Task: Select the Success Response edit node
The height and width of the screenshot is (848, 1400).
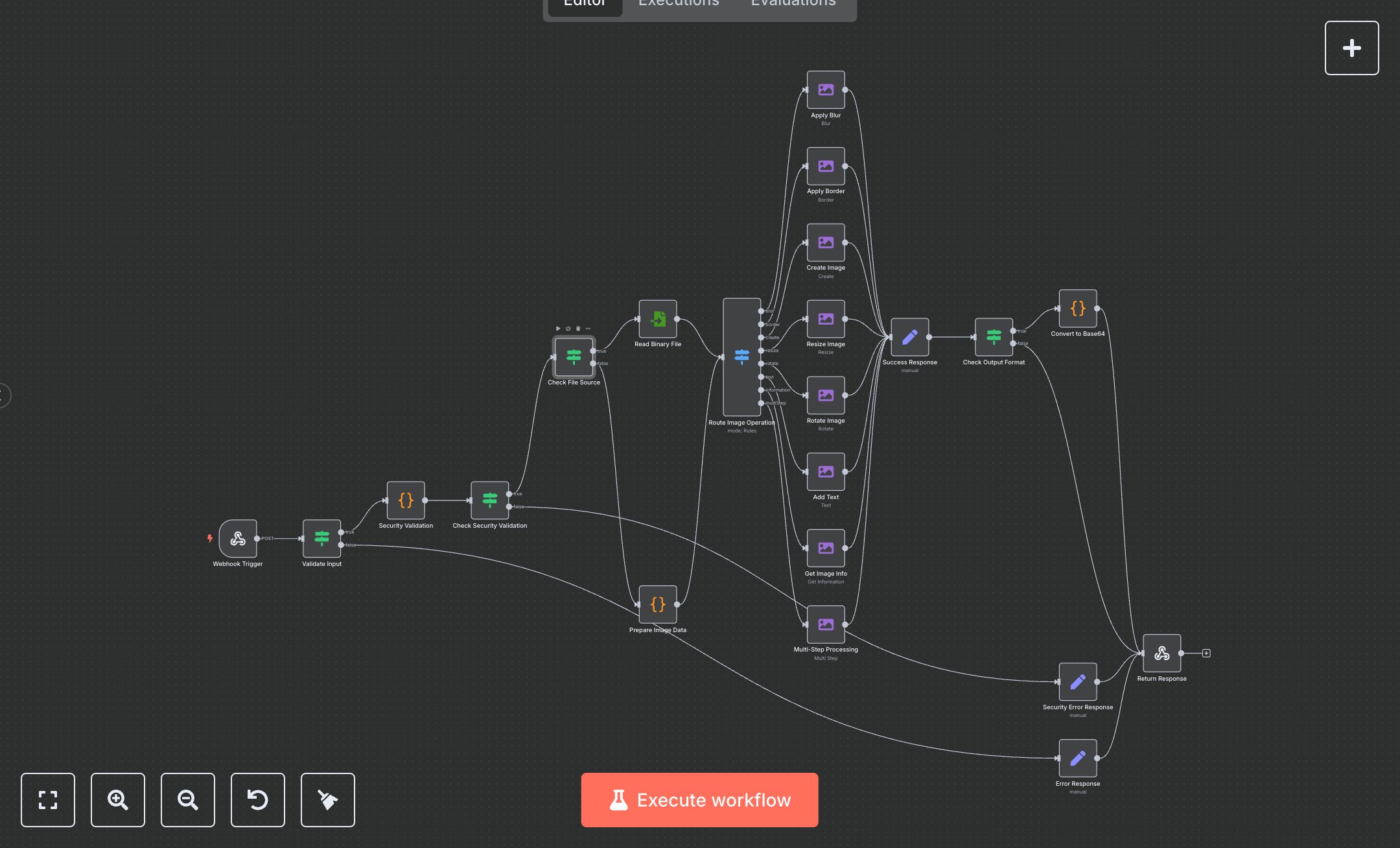Action: click(x=909, y=337)
